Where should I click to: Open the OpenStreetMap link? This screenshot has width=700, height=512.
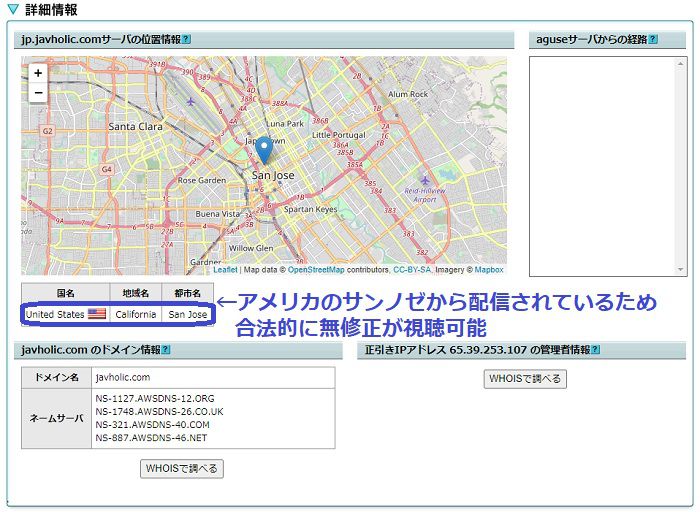click(x=316, y=270)
